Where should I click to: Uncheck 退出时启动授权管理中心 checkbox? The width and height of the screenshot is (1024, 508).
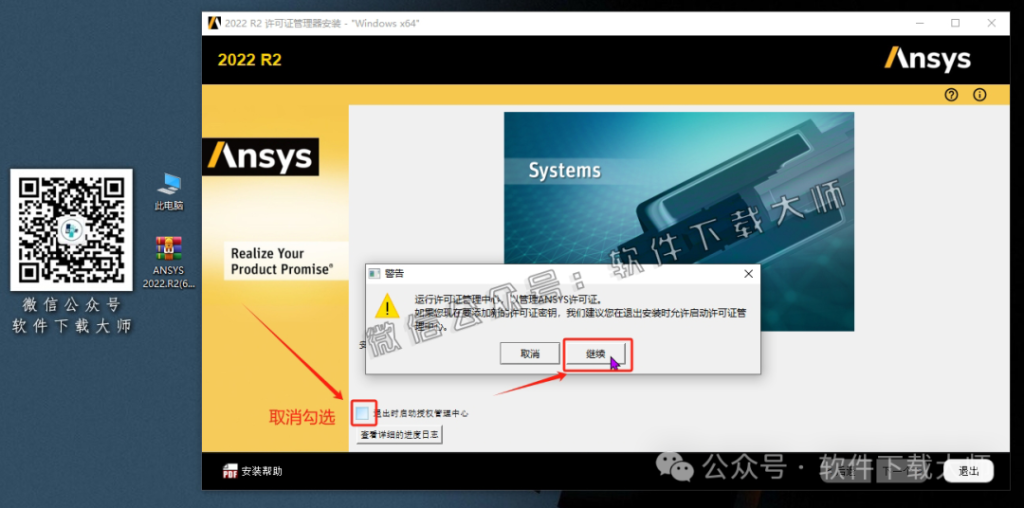[363, 413]
